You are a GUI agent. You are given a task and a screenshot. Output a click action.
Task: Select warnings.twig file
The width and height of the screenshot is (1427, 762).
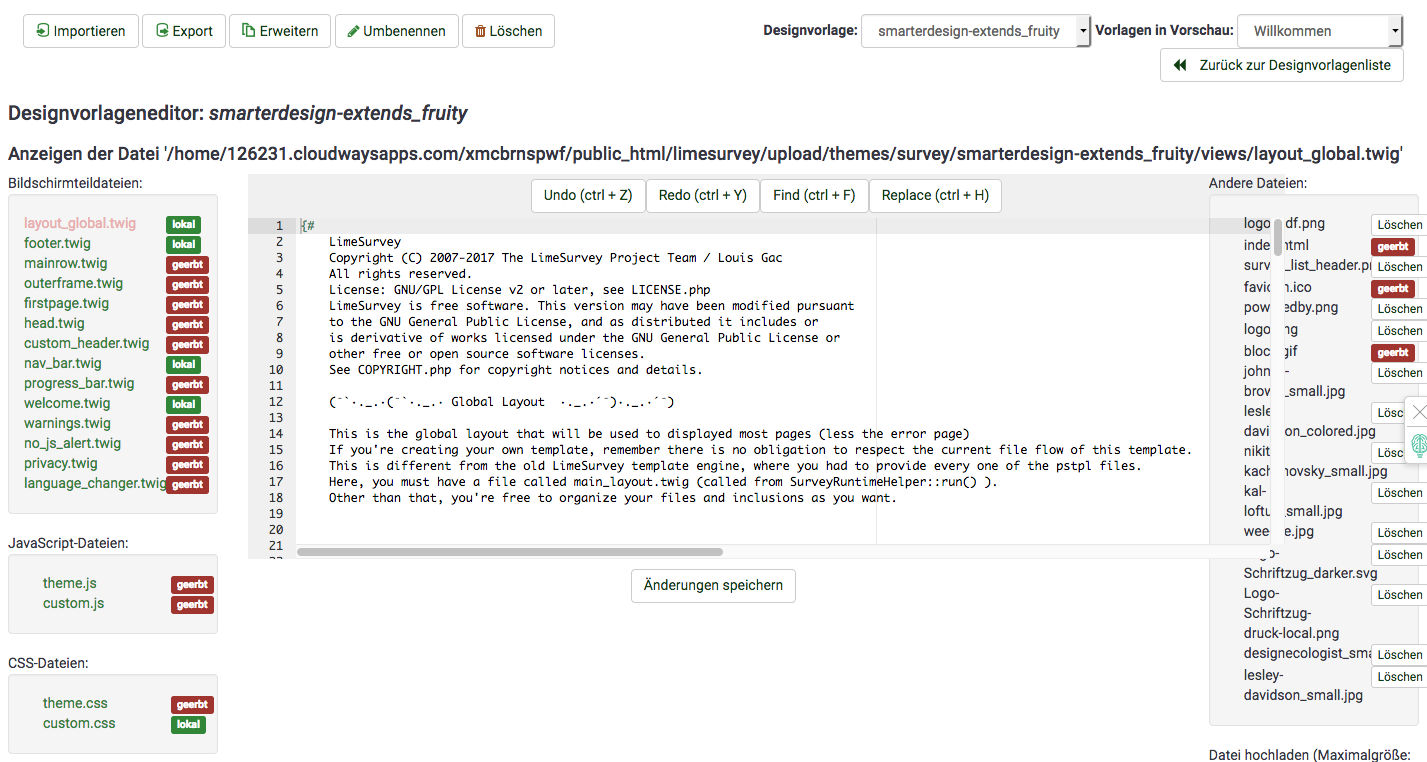tap(68, 424)
